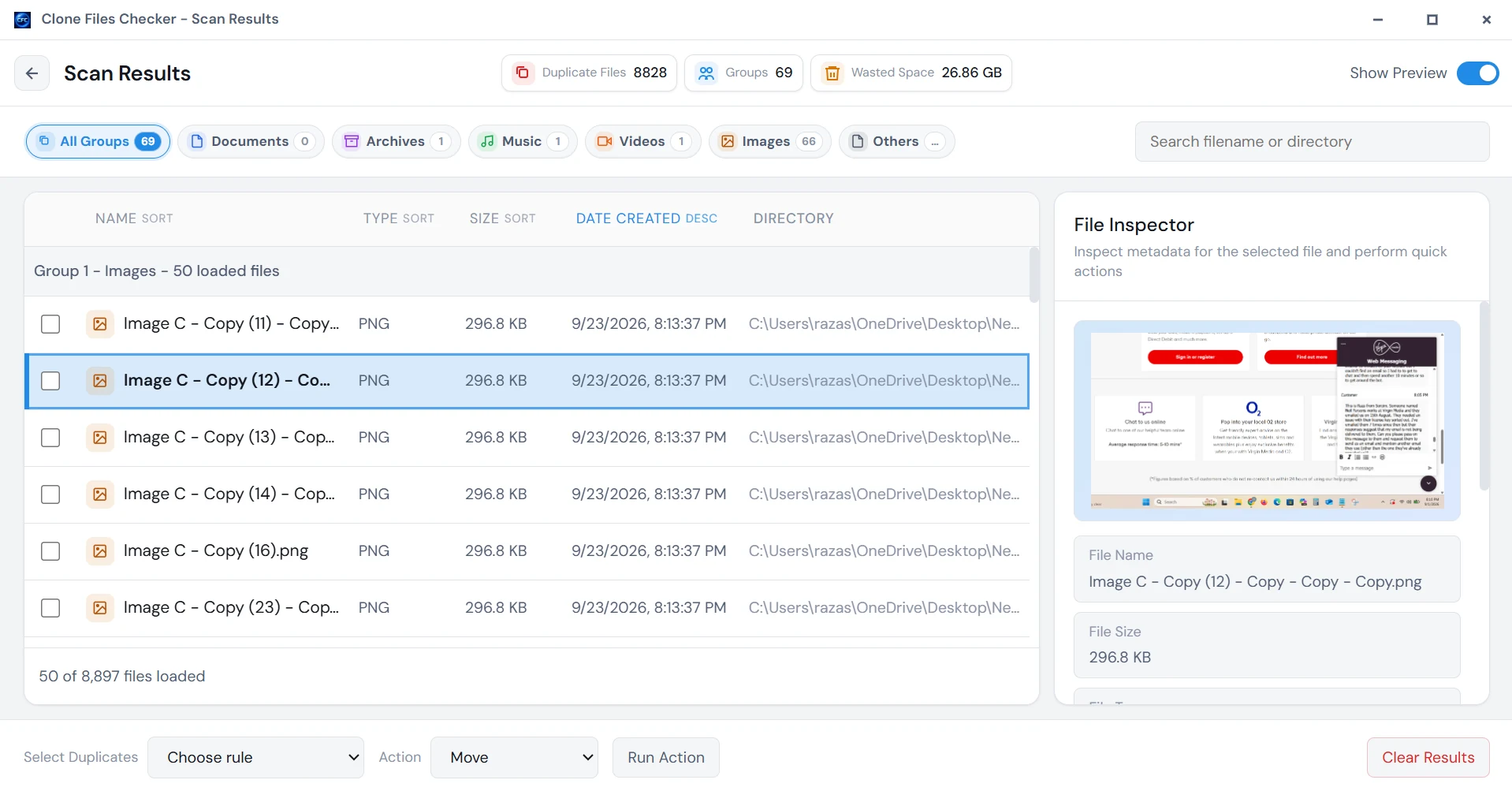This screenshot has height=791, width=1512.
Task: Filter results by Images
Action: [769, 141]
